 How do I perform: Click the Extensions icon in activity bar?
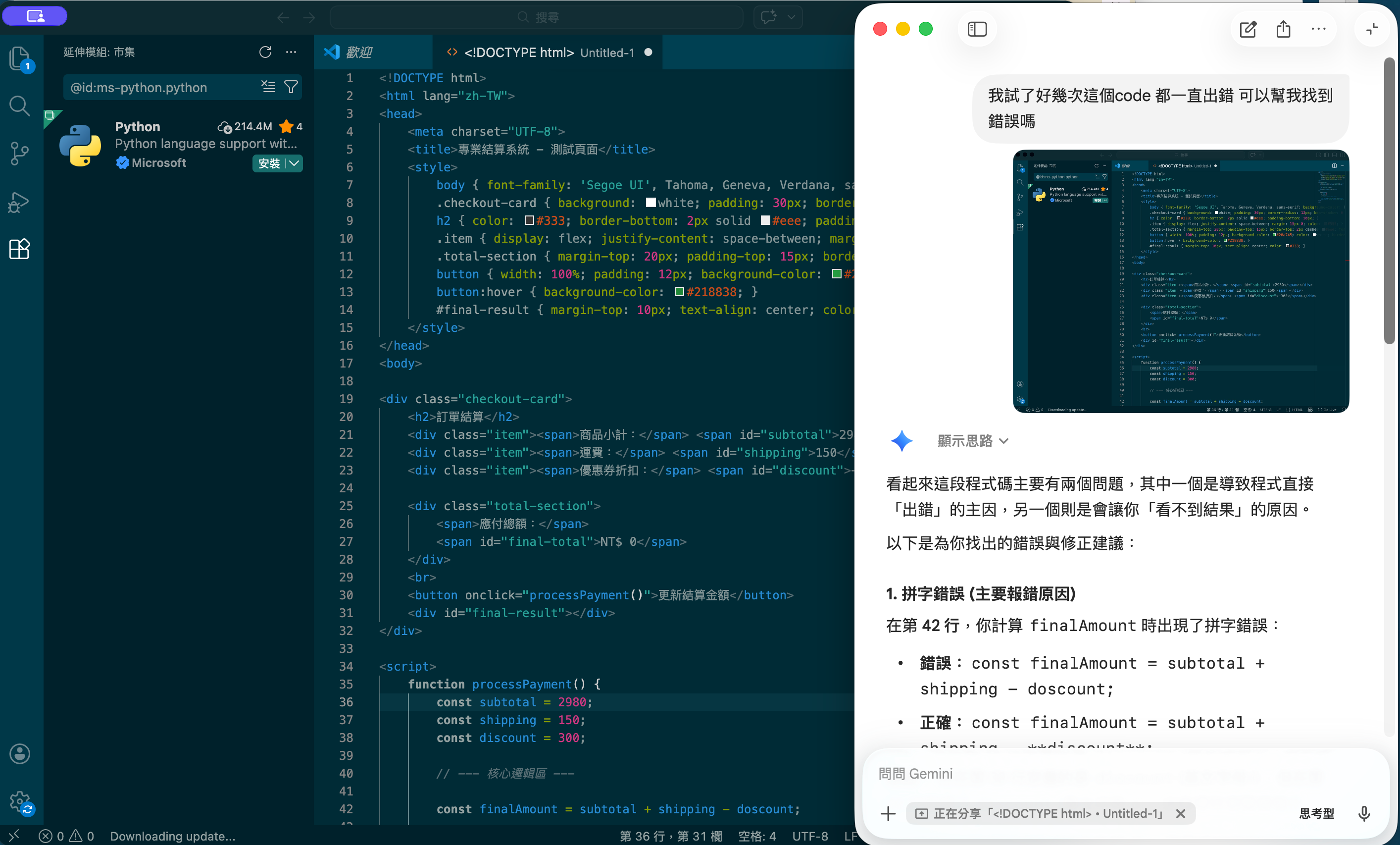tap(20, 249)
